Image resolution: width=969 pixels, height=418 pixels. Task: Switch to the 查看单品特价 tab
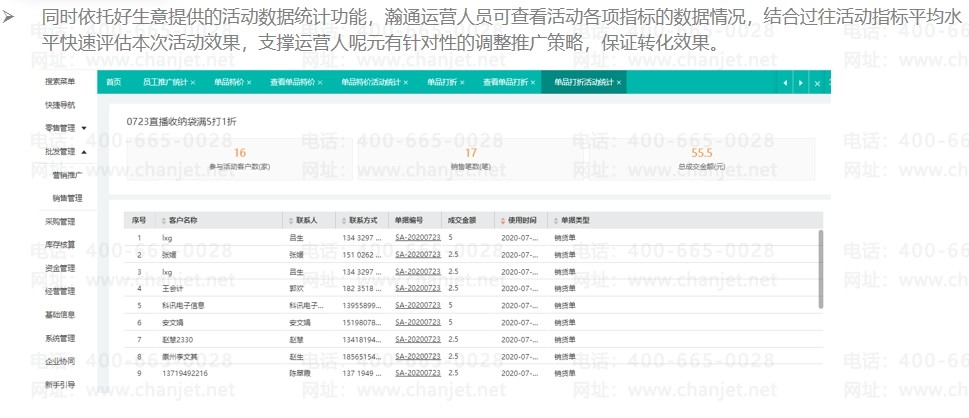292,83
